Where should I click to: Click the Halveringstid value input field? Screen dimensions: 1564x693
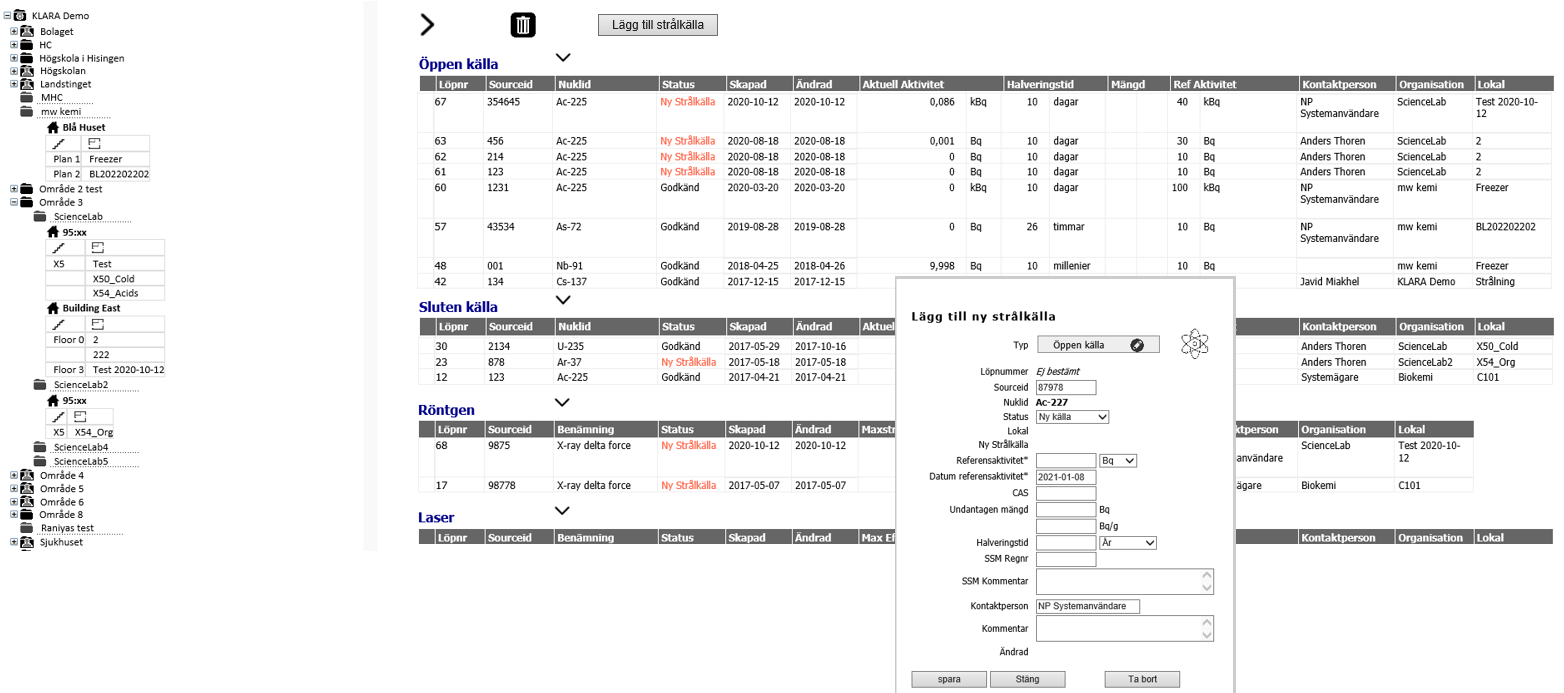coord(1066,542)
